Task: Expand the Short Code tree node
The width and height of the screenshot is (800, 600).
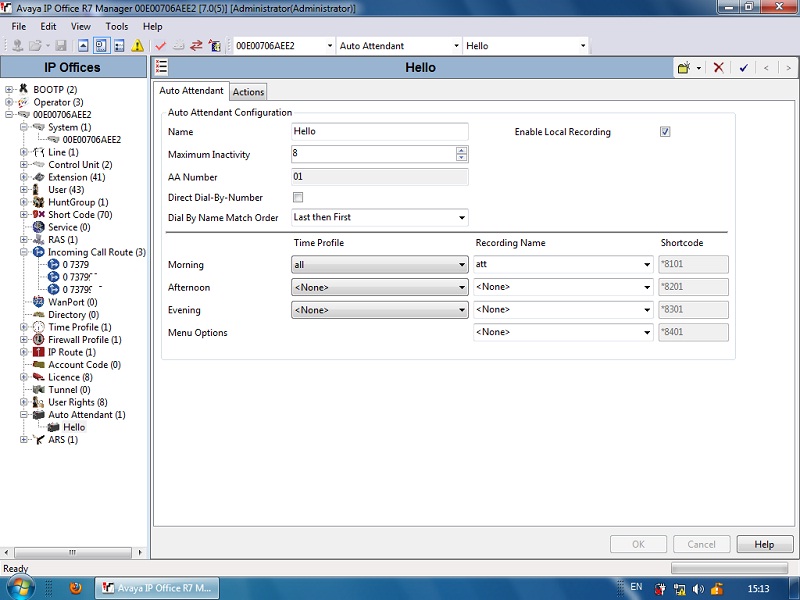Action: pos(24,215)
